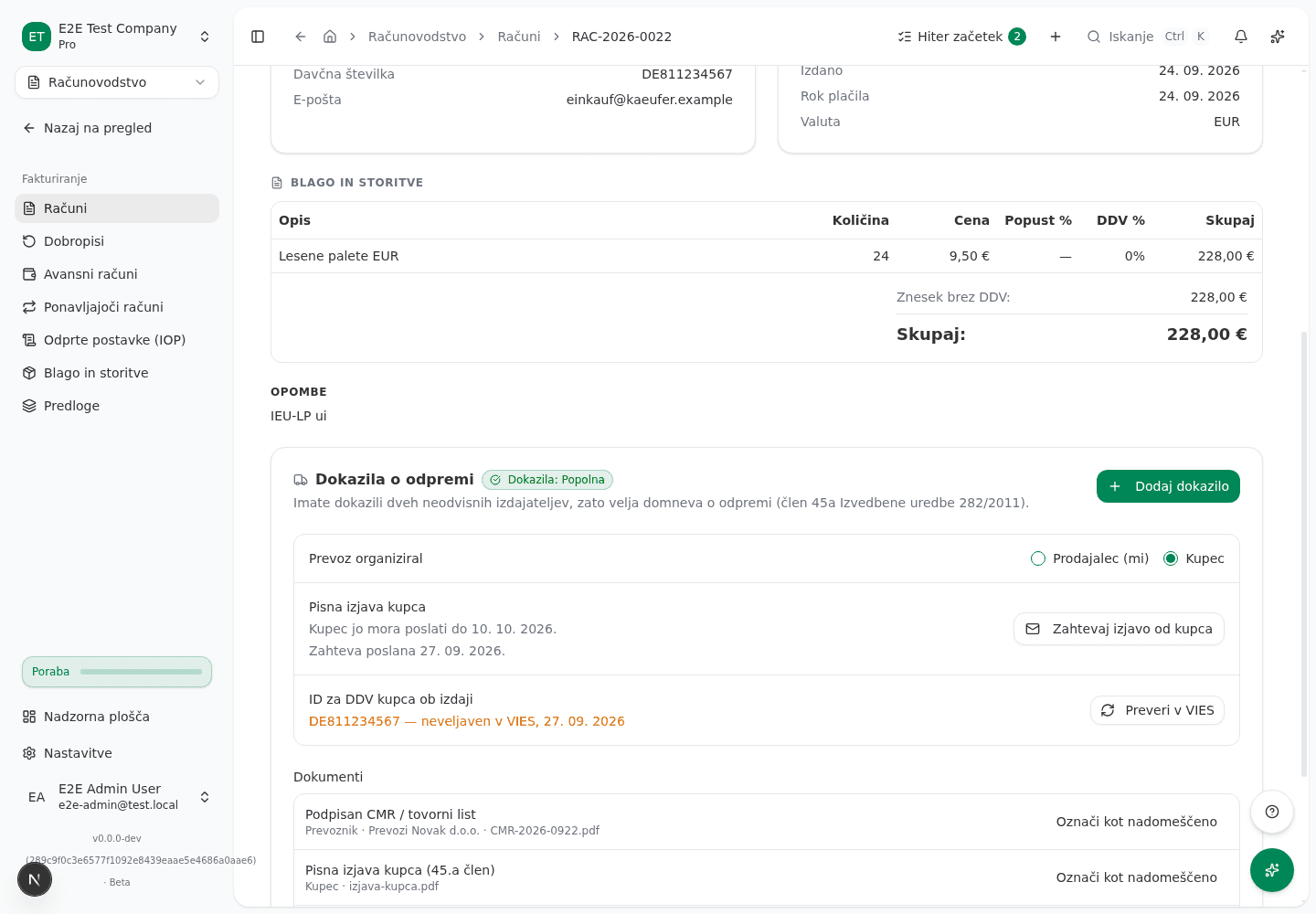Open the green floating assistant button

click(1272, 870)
